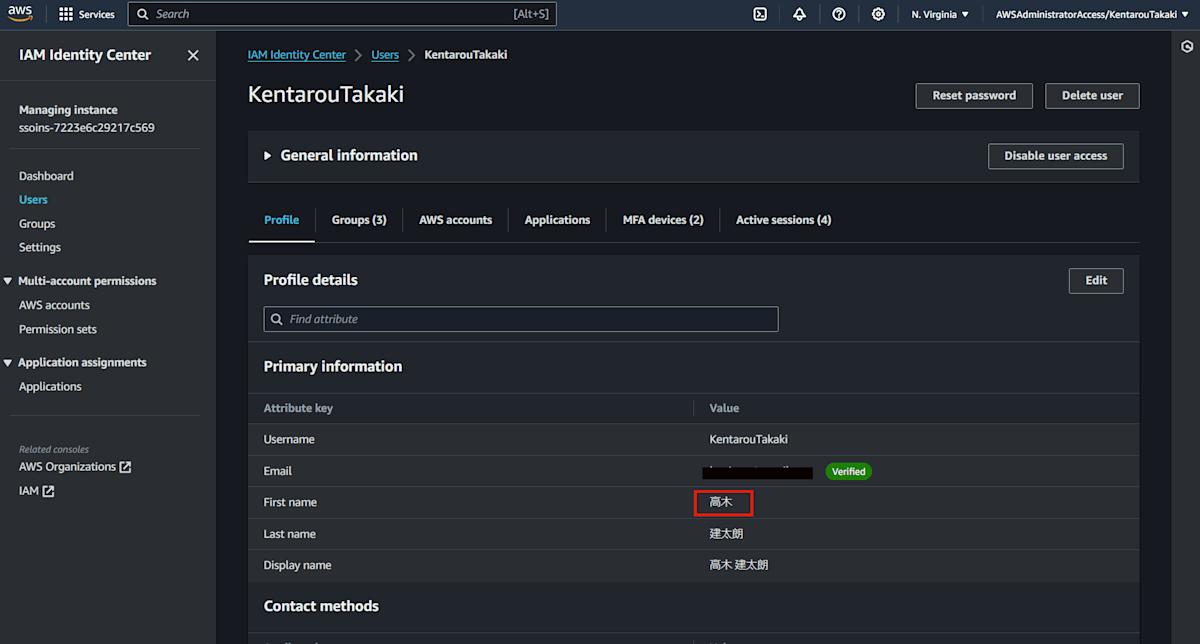Click the Value column header
Image resolution: width=1200 pixels, height=644 pixels.
click(x=724, y=408)
